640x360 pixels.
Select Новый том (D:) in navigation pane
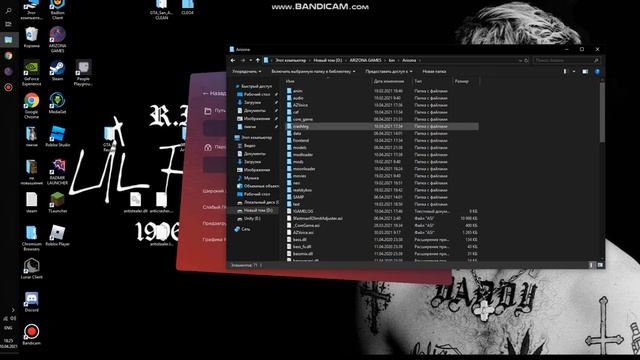tap(258, 210)
